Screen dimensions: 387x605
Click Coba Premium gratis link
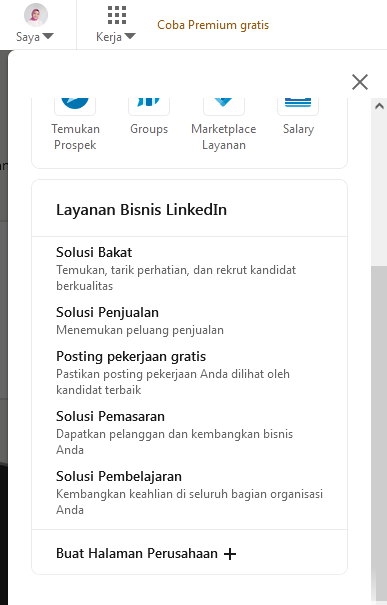click(213, 25)
